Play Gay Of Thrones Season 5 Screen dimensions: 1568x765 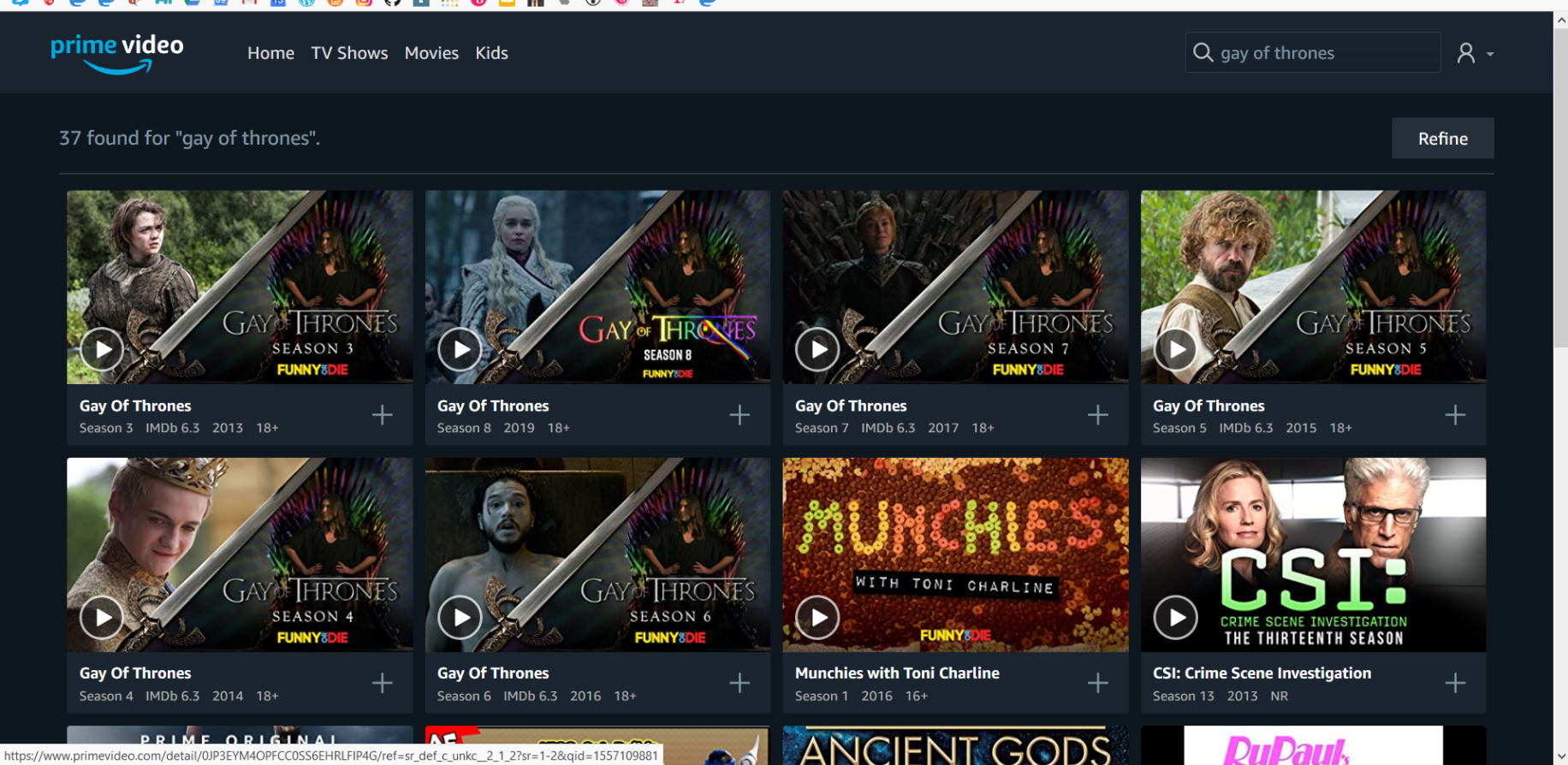coord(1175,349)
